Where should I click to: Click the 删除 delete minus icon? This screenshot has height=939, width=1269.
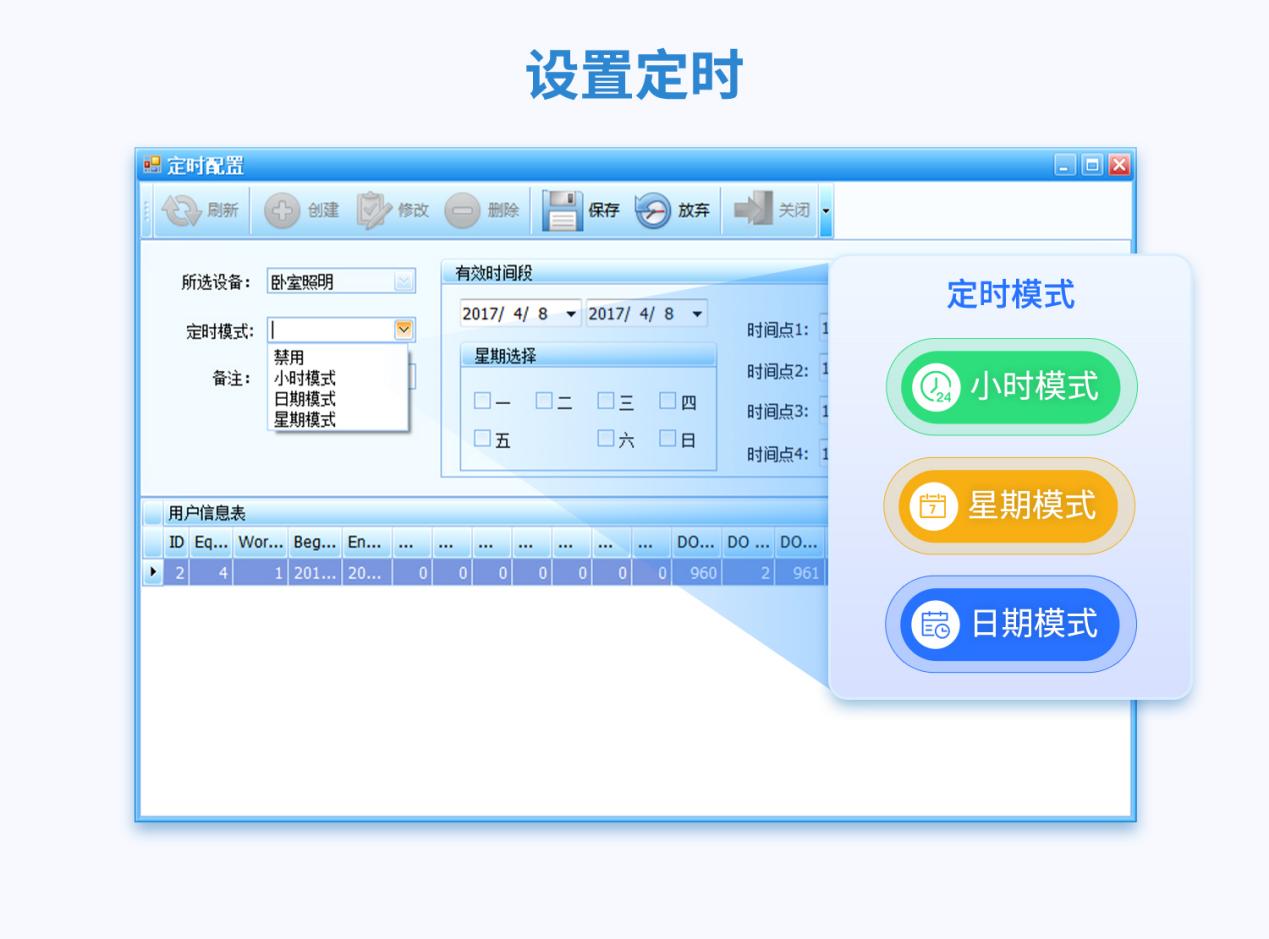pos(462,210)
